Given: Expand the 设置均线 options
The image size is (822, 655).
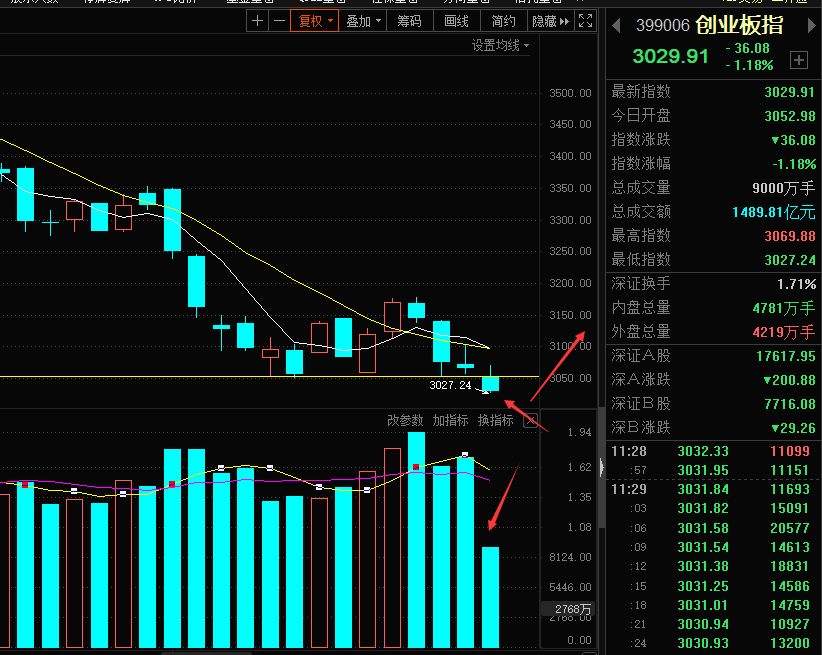Looking at the screenshot, I should pos(500,46).
